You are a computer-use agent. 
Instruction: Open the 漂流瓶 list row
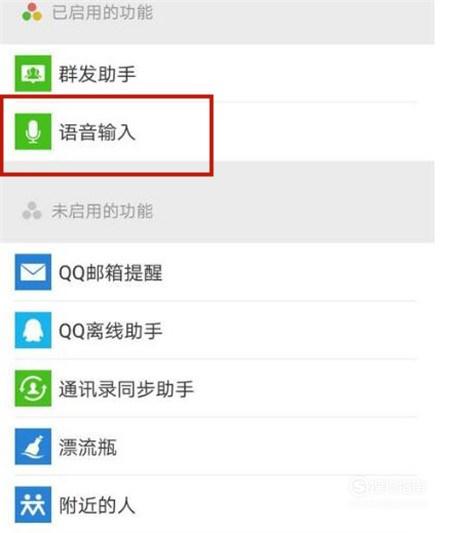217,446
